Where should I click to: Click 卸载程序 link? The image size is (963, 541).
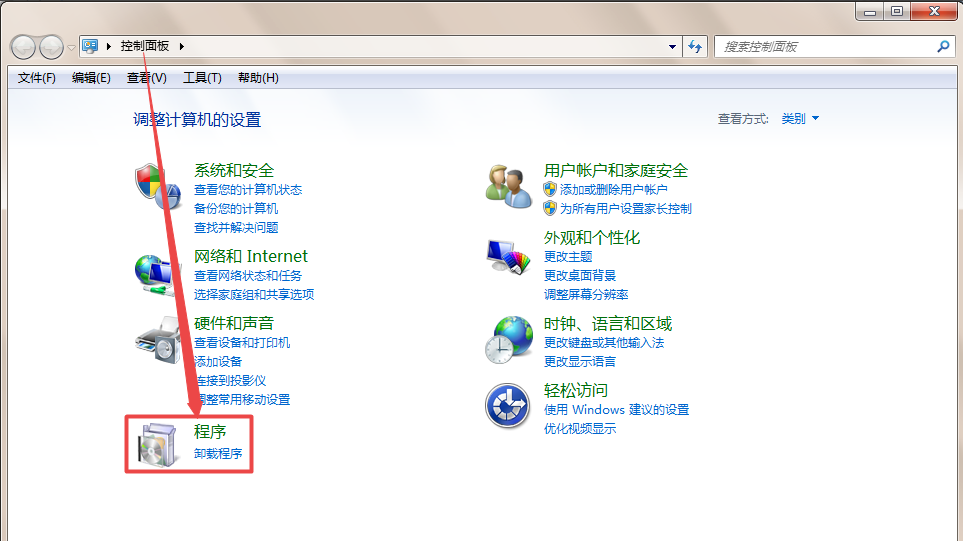click(218, 454)
